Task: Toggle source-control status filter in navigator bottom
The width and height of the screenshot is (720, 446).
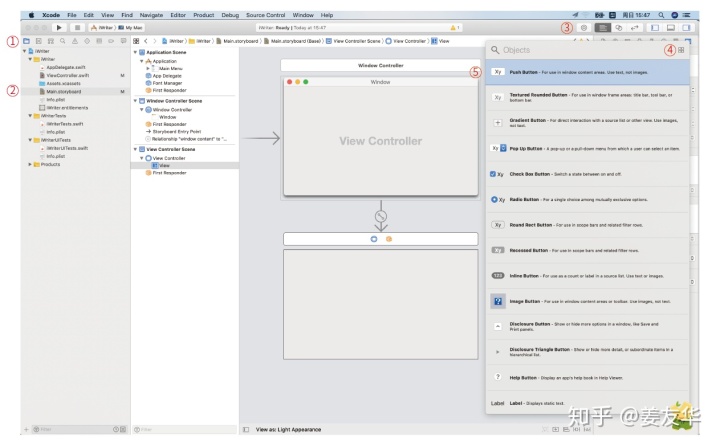Action: pyautogui.click(x=123, y=429)
